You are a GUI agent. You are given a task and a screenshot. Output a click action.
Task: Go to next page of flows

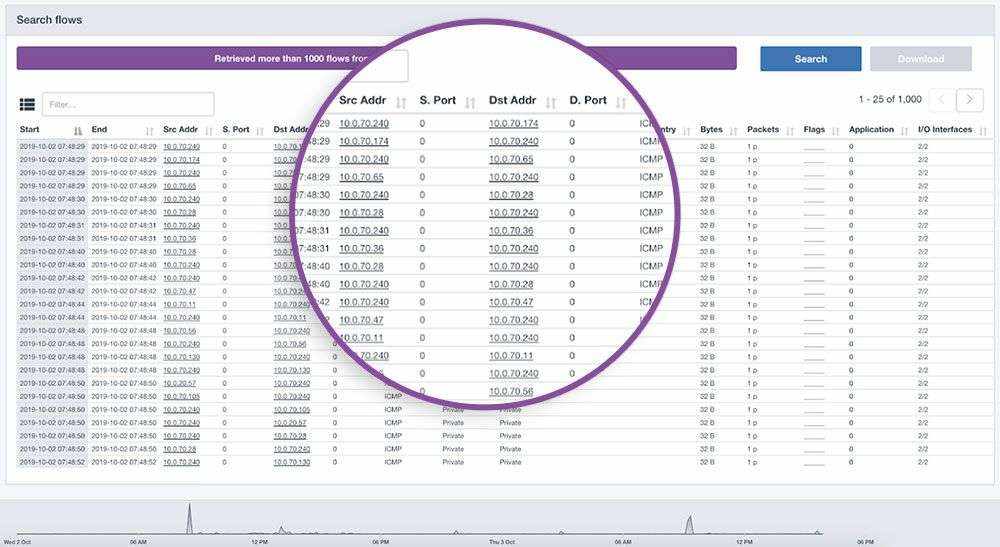click(x=969, y=99)
